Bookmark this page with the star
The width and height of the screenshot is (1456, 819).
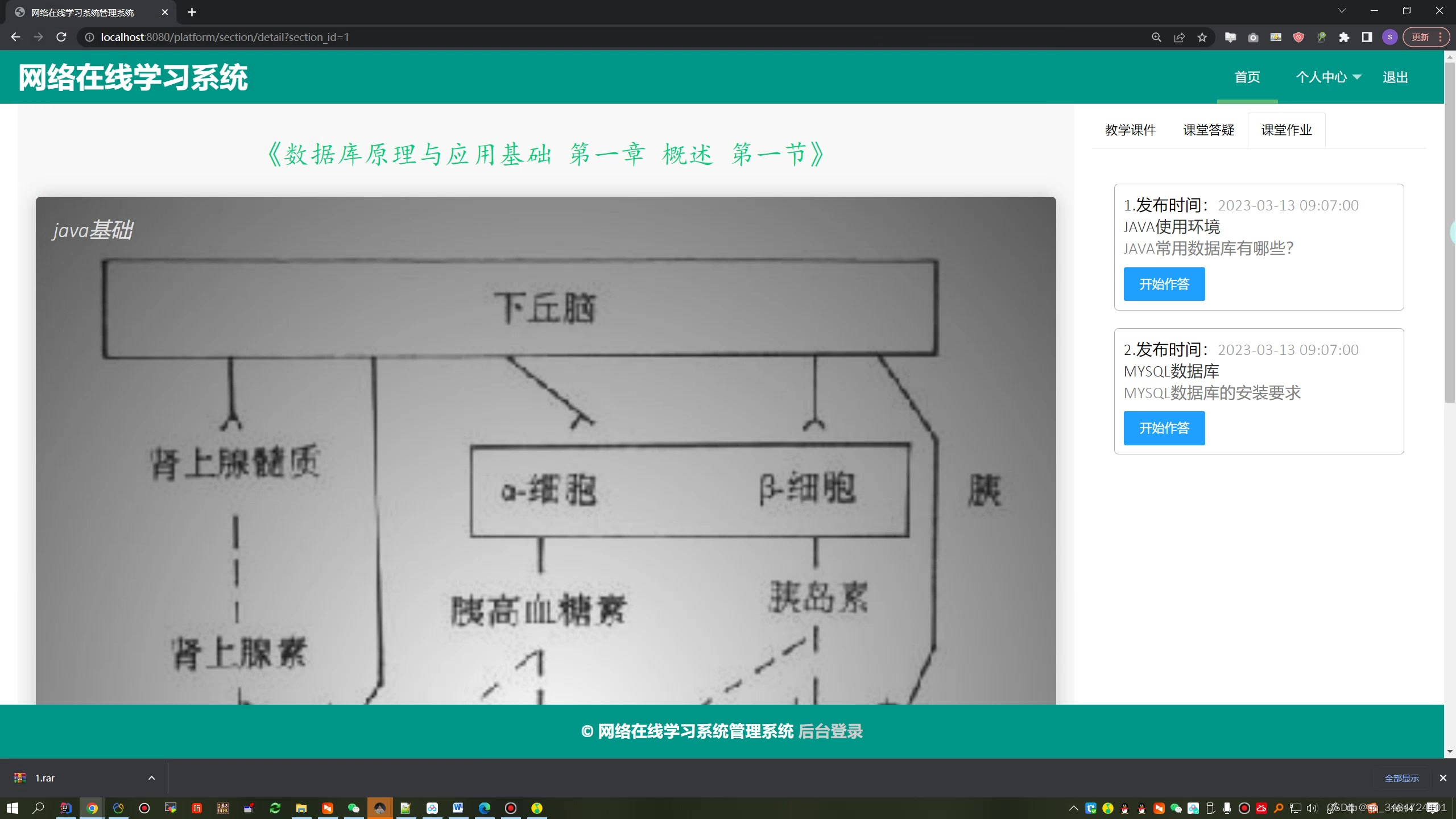coord(1203,37)
